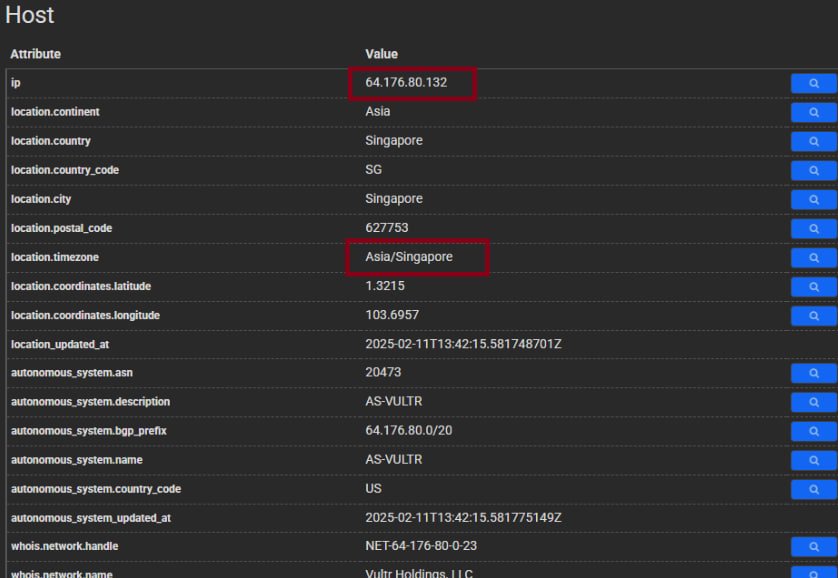Viewport: 838px width, 578px height.
Task: Click search icon beside location.city
Action: [813, 199]
